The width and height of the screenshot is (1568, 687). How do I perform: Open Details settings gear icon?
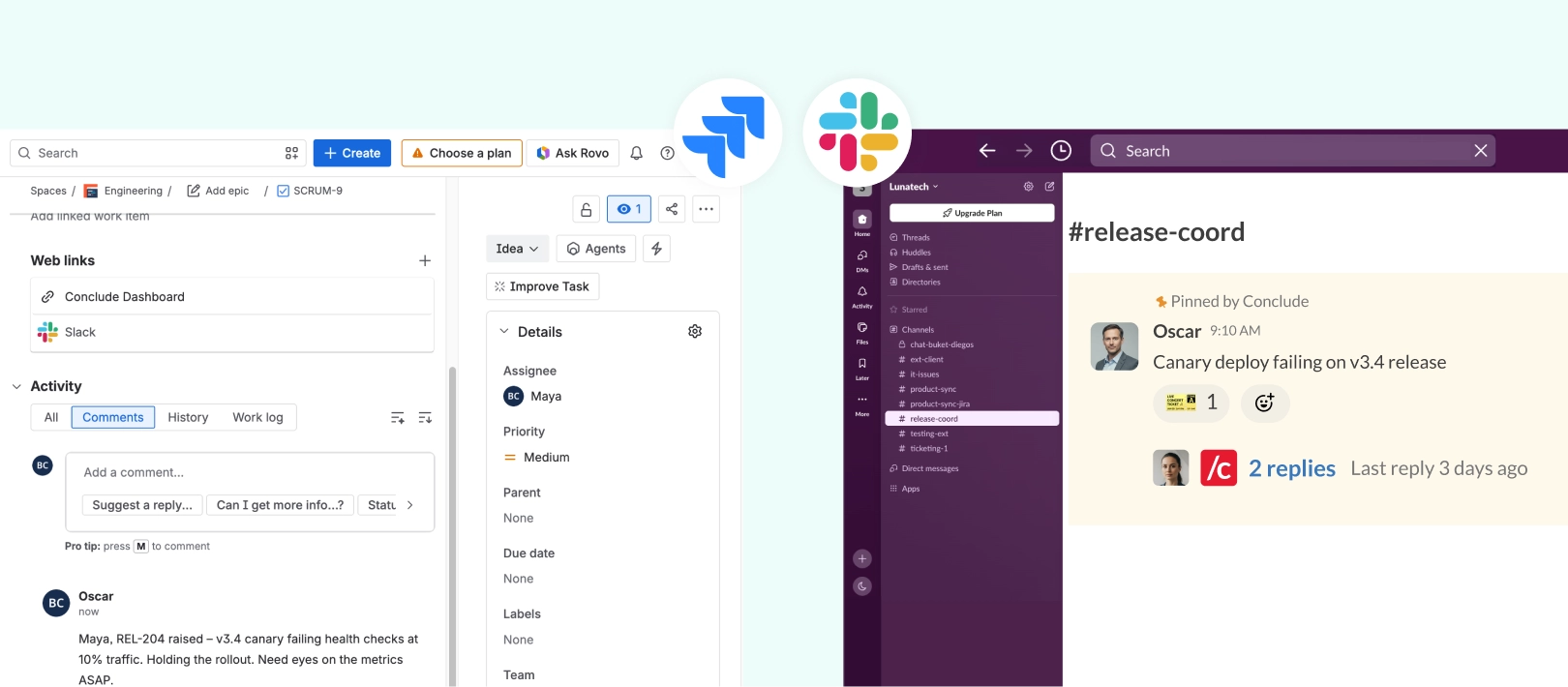click(x=695, y=331)
